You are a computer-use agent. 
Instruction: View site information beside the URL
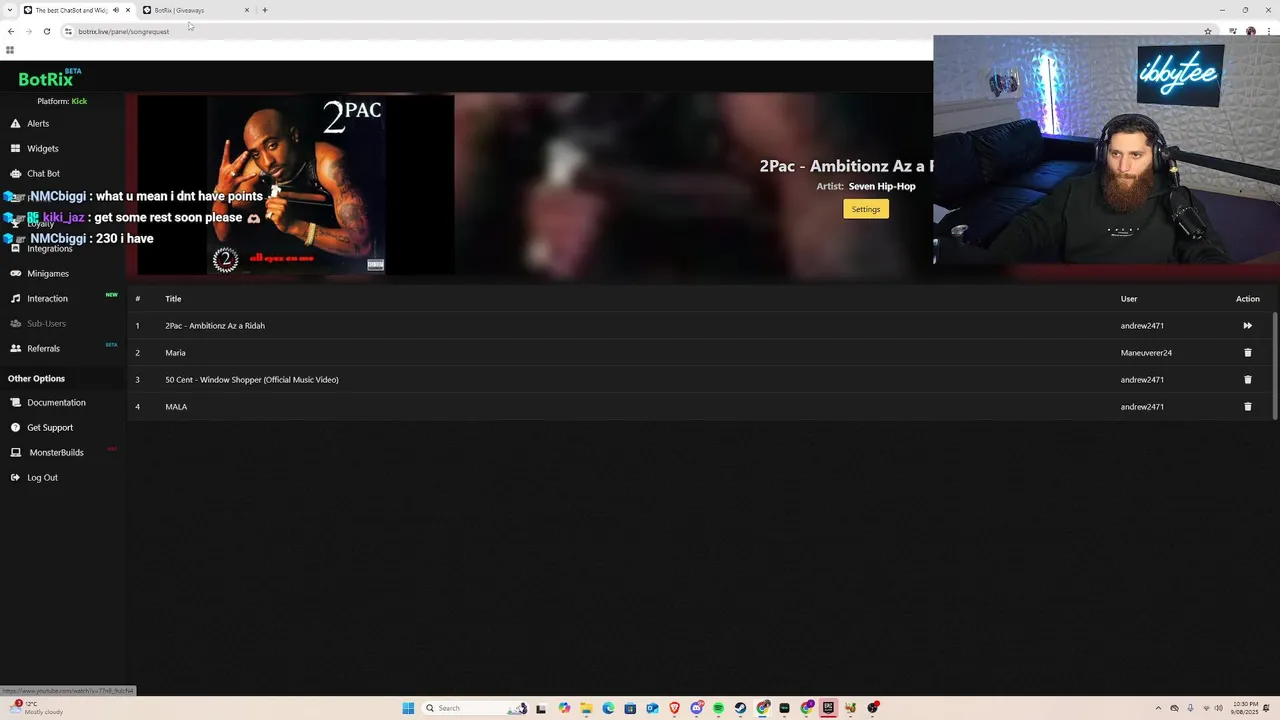click(68, 31)
